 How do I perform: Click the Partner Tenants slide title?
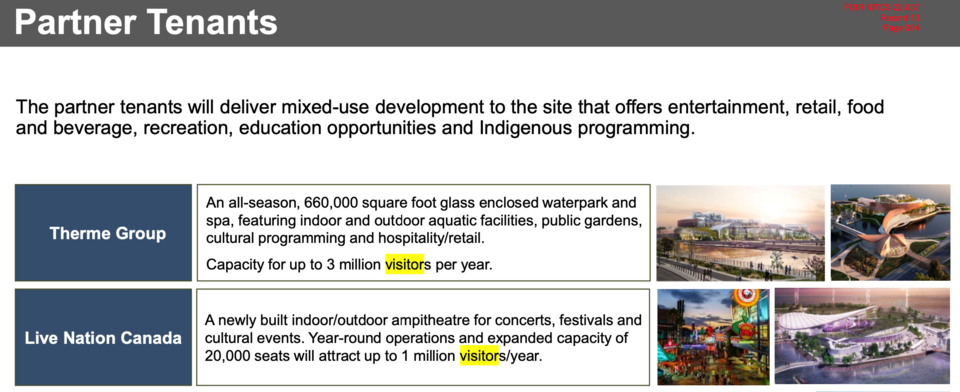[146, 22]
